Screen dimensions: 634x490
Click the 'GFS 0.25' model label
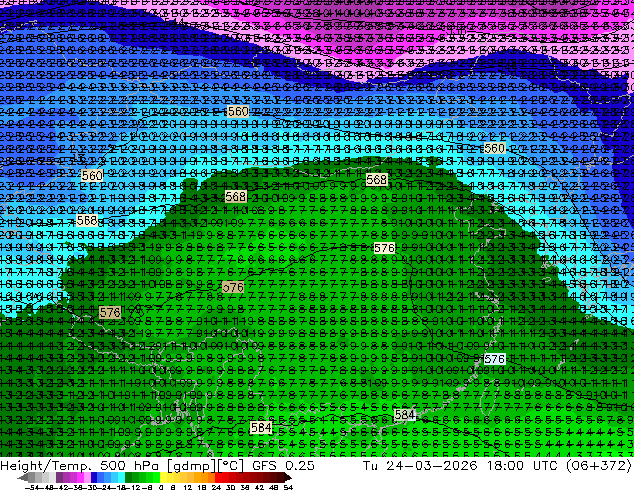[x=283, y=466]
